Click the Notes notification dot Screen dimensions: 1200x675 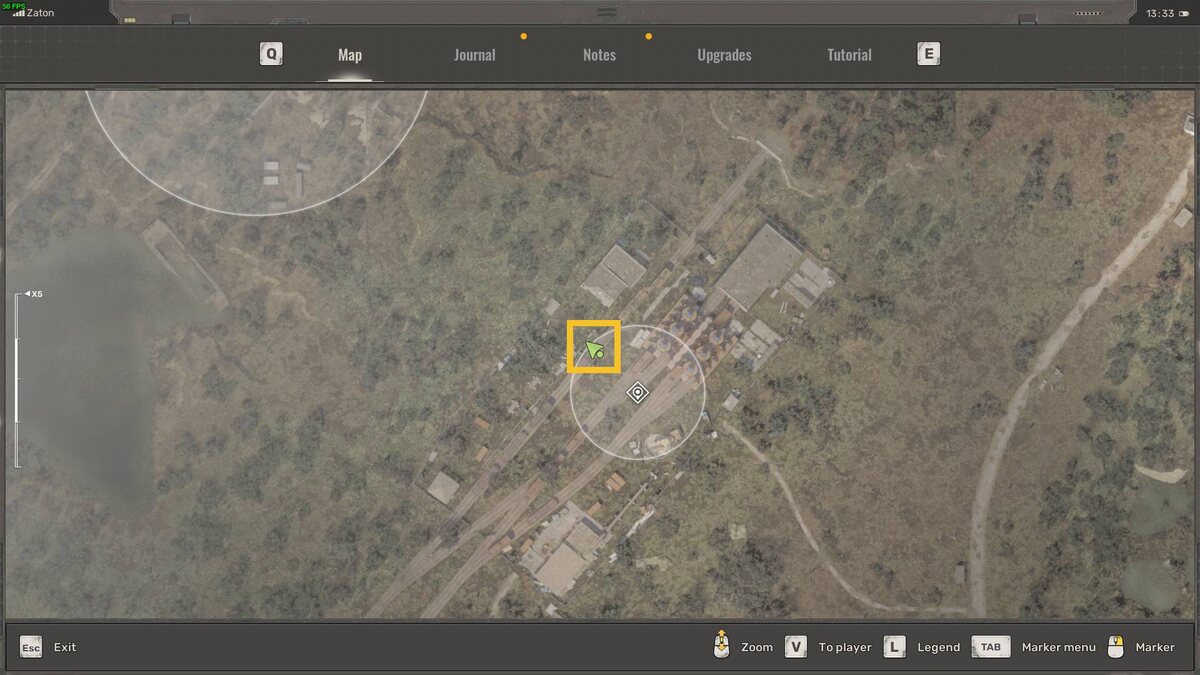tap(648, 36)
